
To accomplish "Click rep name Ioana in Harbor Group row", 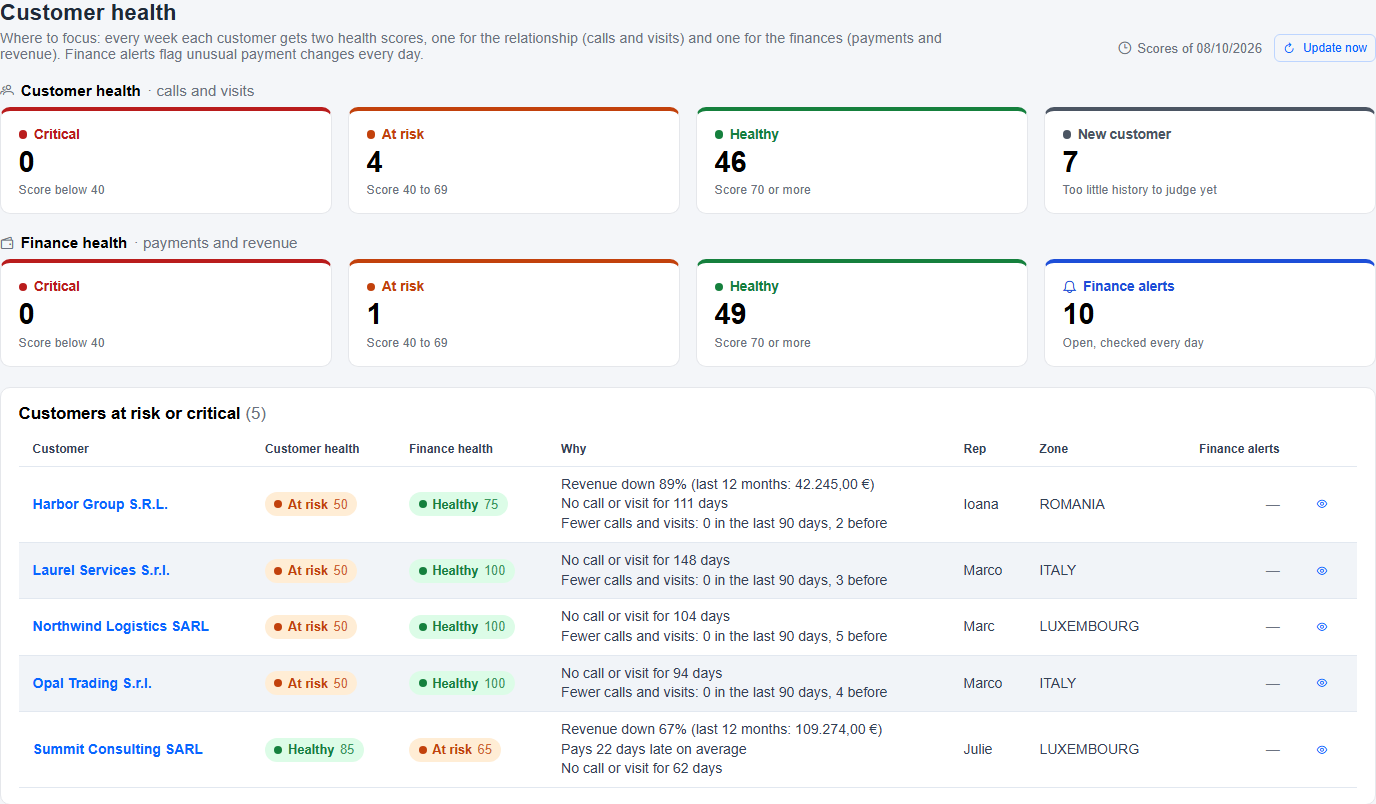I will pyautogui.click(x=981, y=504).
